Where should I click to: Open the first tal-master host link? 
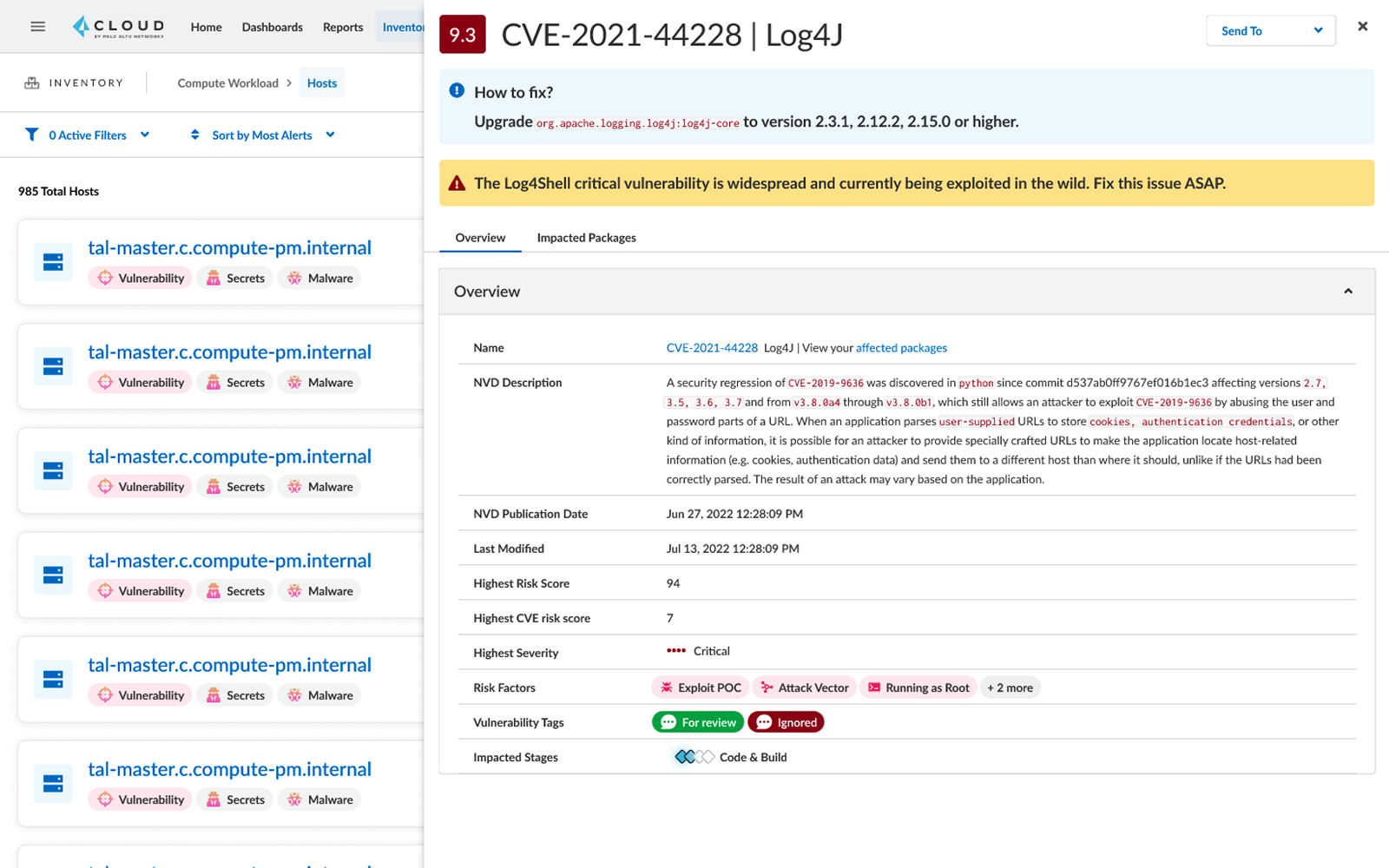(x=230, y=247)
